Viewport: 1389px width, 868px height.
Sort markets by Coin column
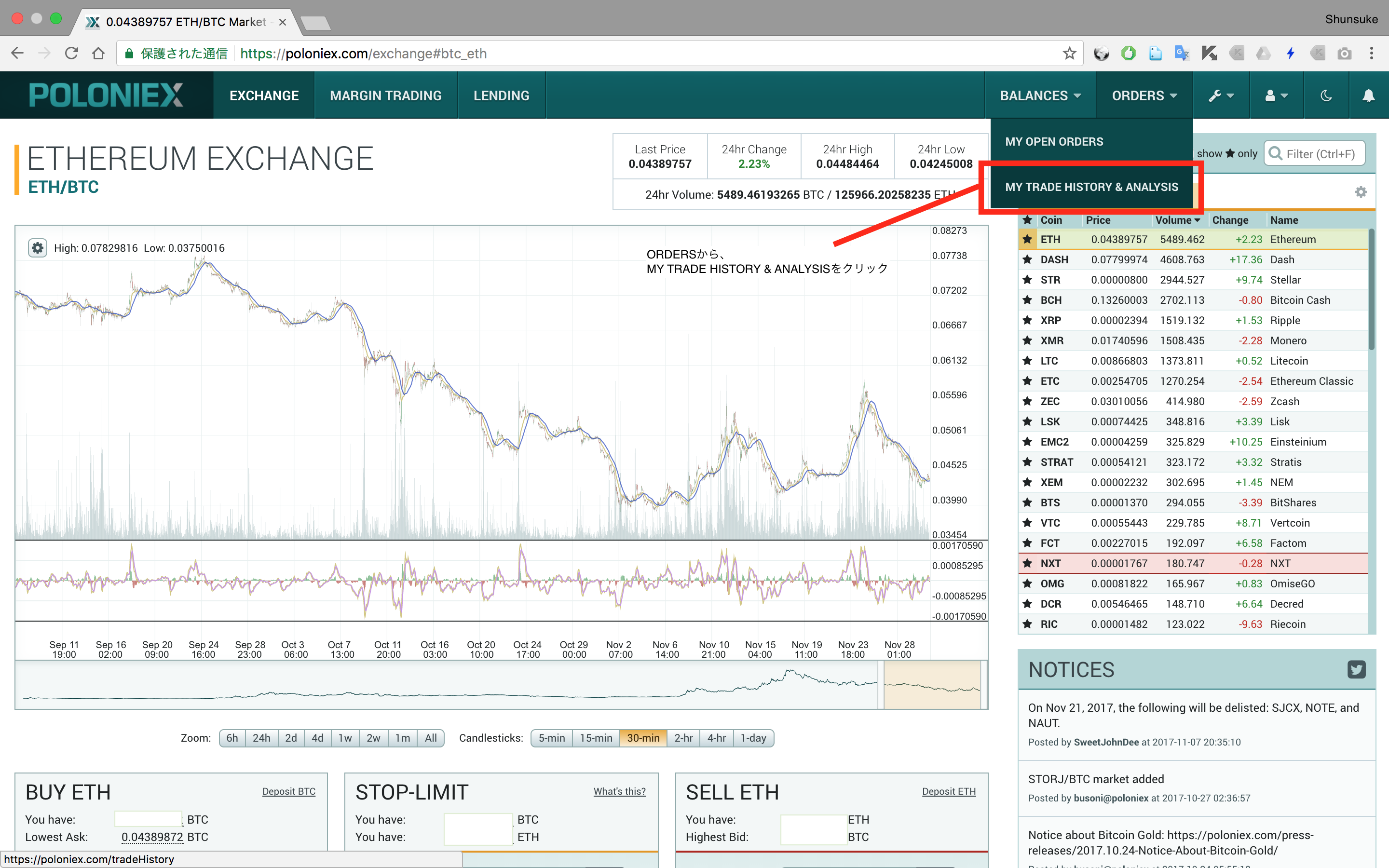point(1051,220)
